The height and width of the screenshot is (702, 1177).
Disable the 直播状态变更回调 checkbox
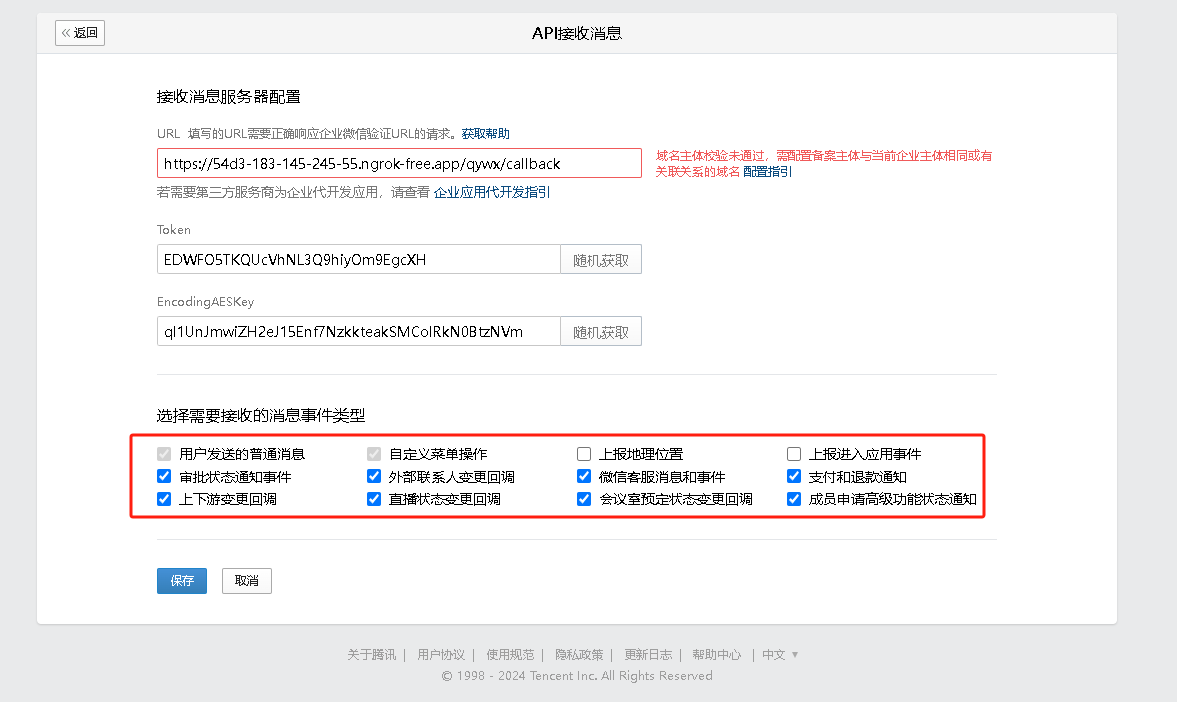(374, 499)
